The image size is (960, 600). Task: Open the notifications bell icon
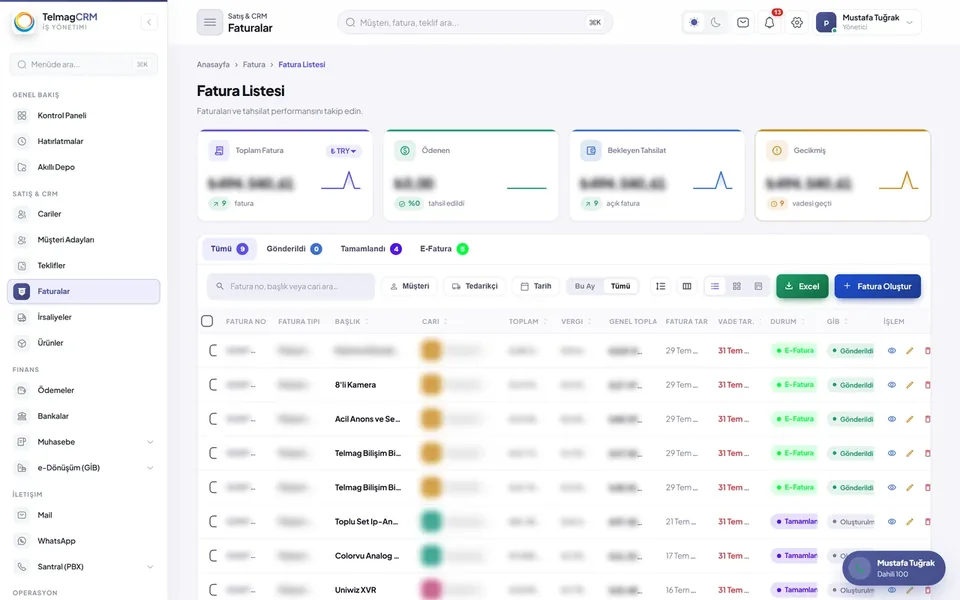point(770,23)
